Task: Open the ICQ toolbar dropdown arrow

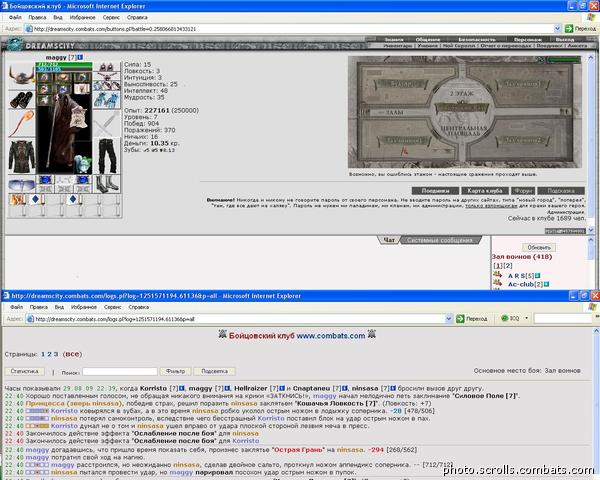Action: click(x=527, y=318)
